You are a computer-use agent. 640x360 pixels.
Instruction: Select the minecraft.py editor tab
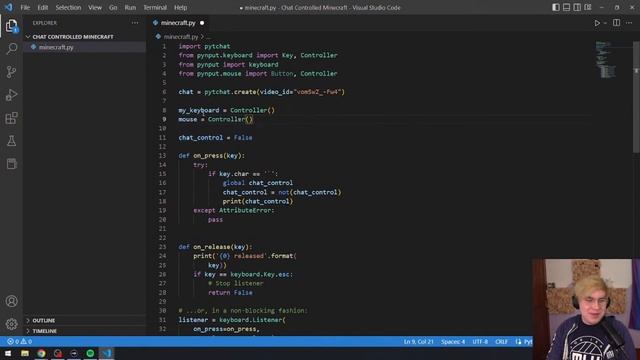coord(178,23)
